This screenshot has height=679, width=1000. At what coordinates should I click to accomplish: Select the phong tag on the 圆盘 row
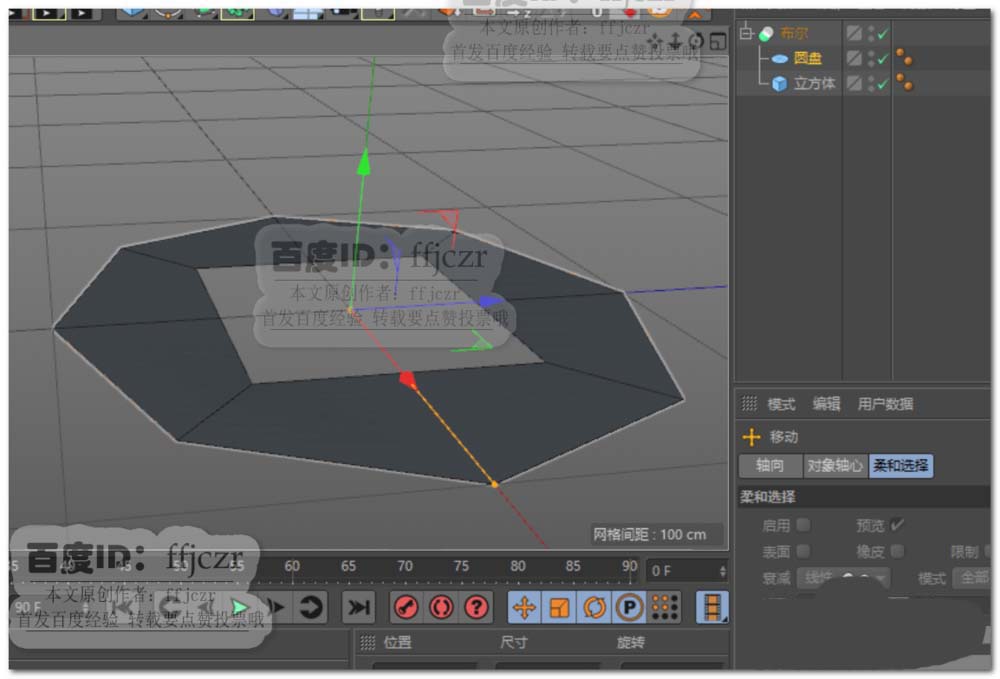tap(904, 57)
